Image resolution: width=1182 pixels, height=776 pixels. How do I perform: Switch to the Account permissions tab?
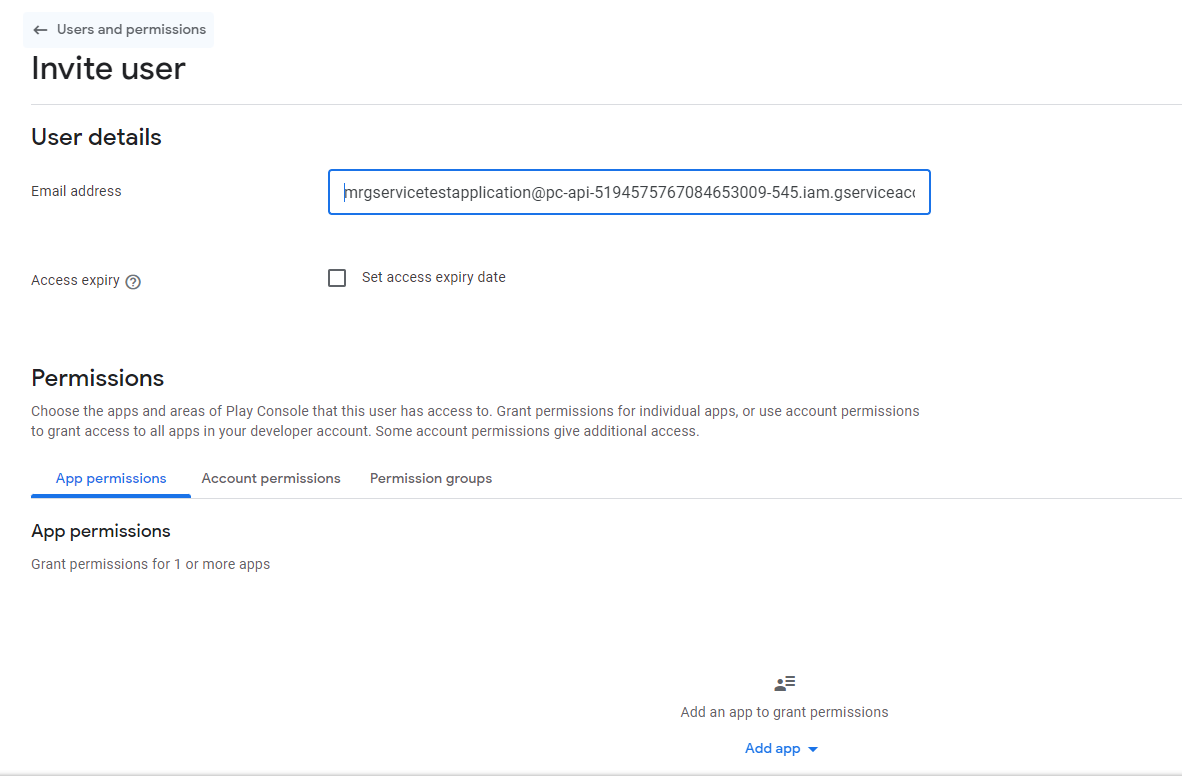click(x=270, y=478)
